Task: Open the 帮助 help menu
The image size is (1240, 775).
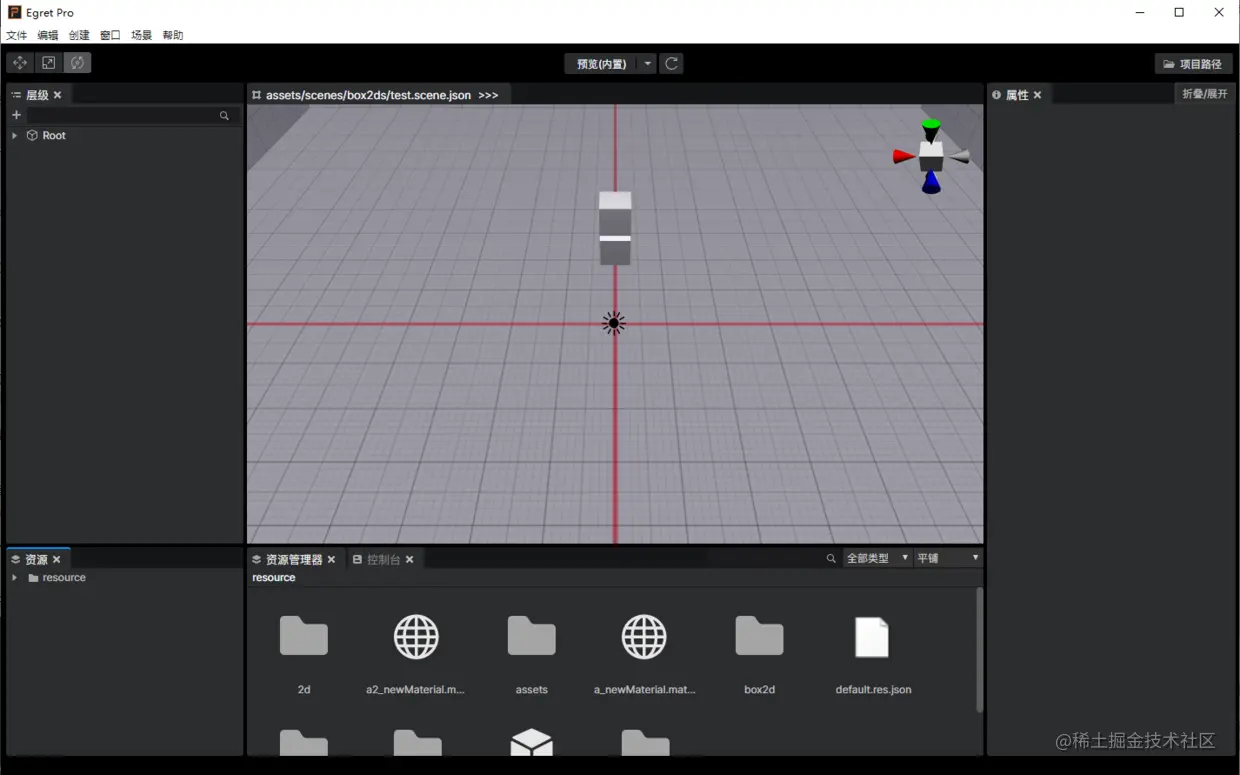Action: [x=173, y=35]
